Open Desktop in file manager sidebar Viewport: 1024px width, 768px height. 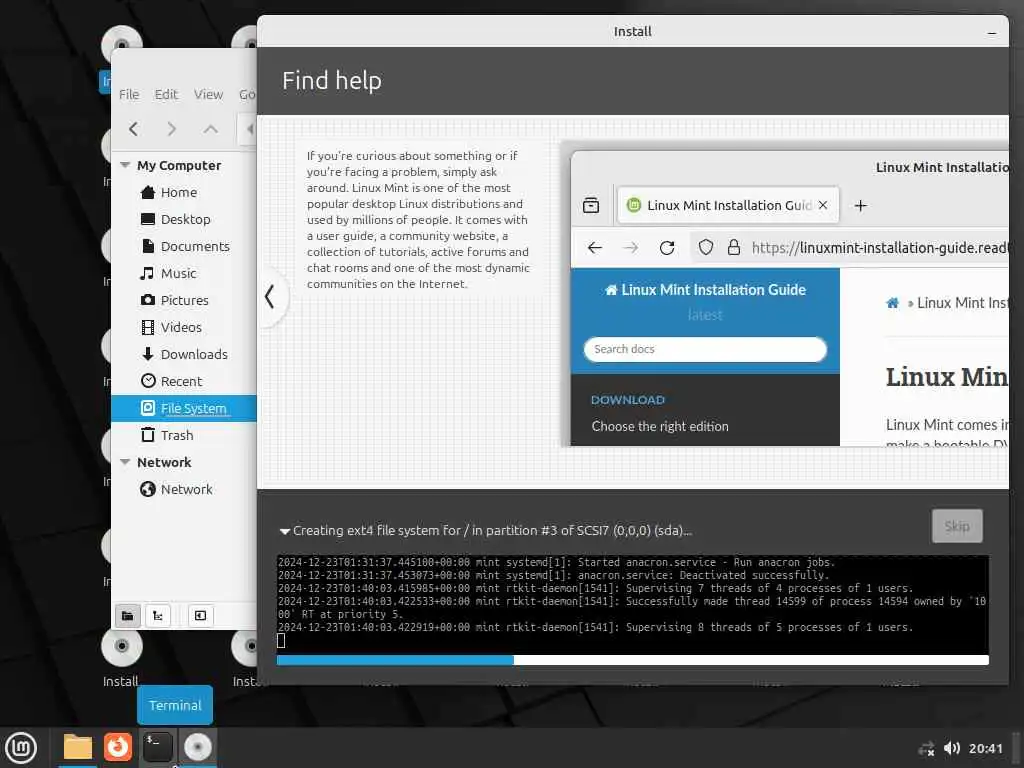tap(184, 219)
